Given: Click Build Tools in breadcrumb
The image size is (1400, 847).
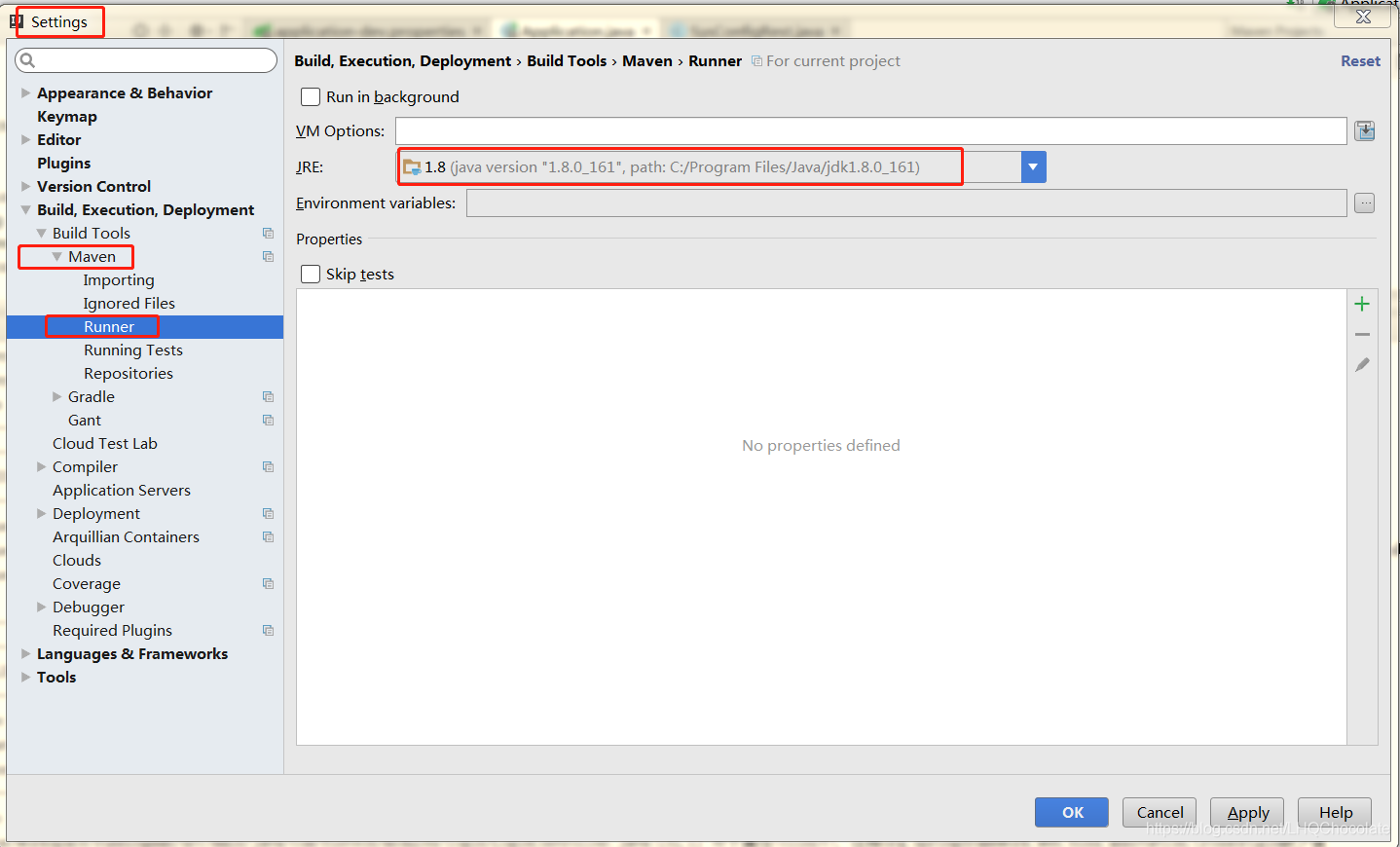Looking at the screenshot, I should pyautogui.click(x=567, y=61).
